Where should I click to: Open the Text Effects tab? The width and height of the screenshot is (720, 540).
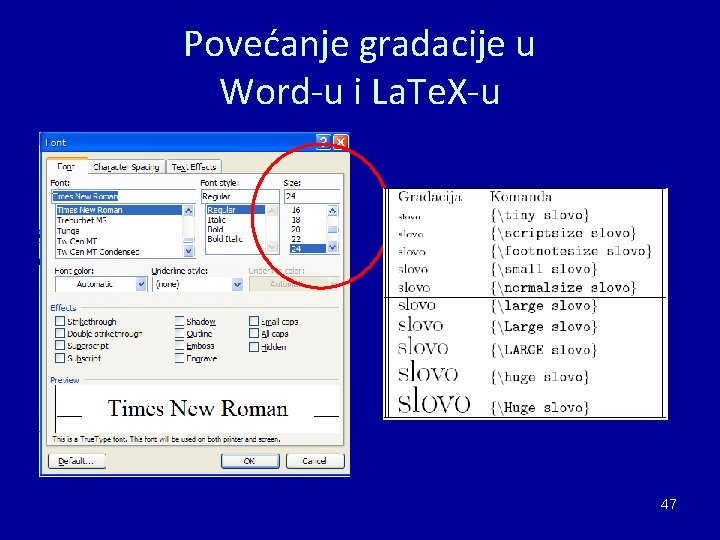[194, 167]
